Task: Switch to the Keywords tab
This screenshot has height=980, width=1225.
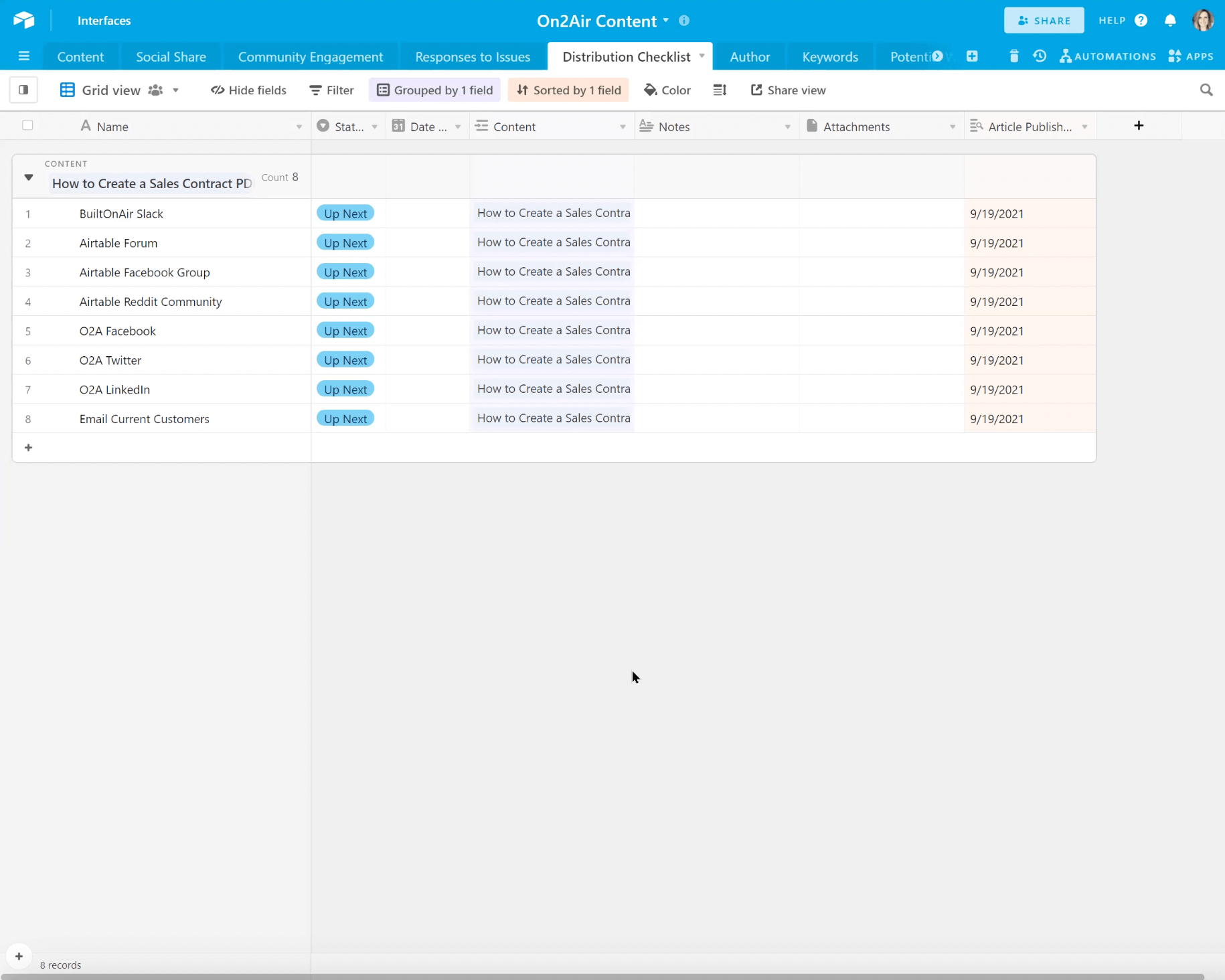Action: 830,57
